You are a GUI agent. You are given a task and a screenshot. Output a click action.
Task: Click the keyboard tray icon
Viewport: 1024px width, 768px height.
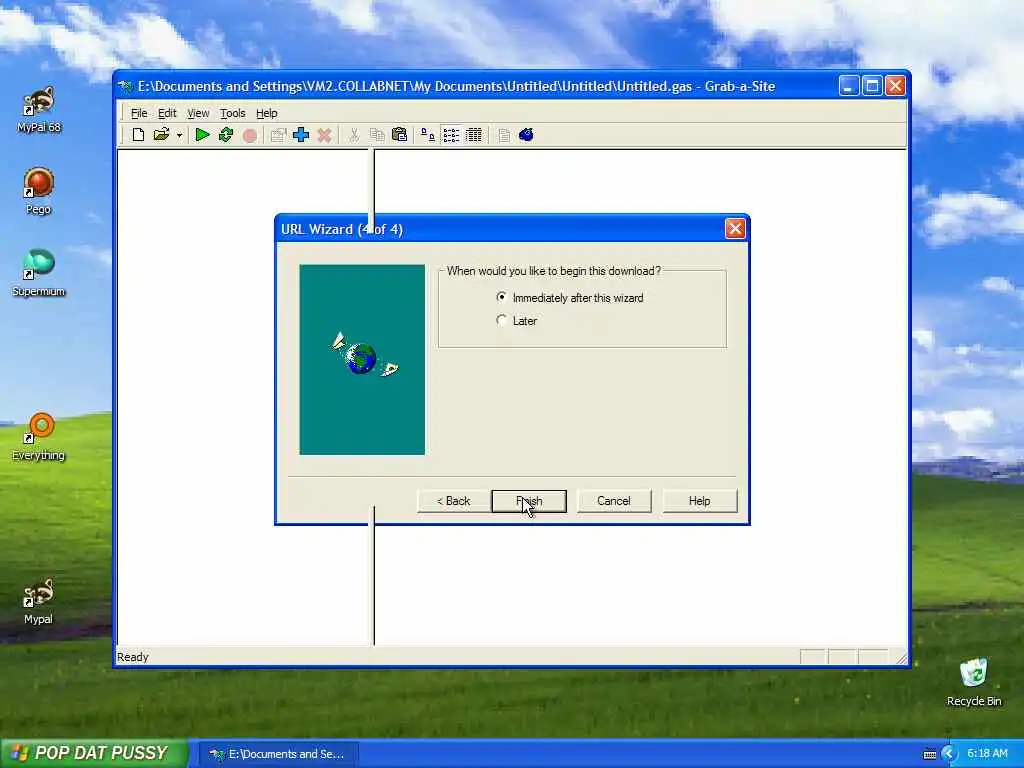930,754
